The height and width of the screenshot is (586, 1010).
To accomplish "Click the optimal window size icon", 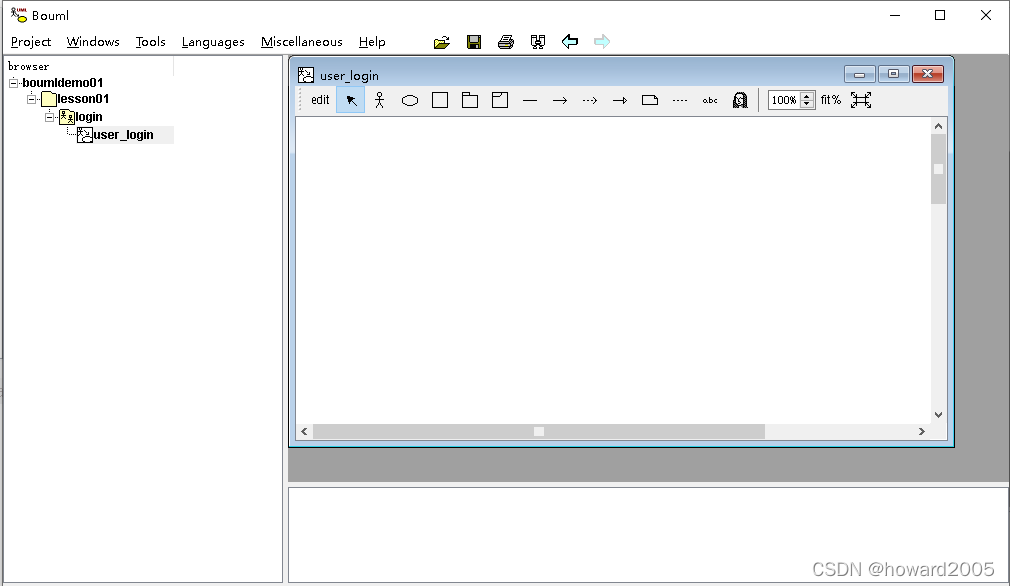I will coord(861,100).
